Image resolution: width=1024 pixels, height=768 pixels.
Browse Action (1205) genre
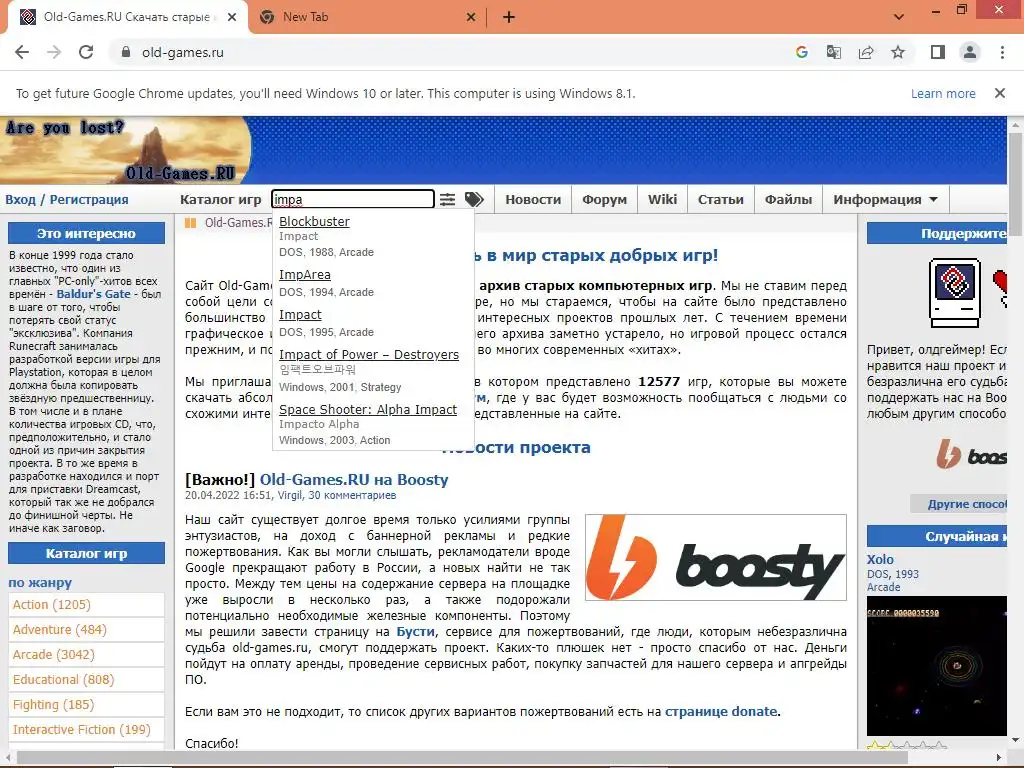pos(86,605)
